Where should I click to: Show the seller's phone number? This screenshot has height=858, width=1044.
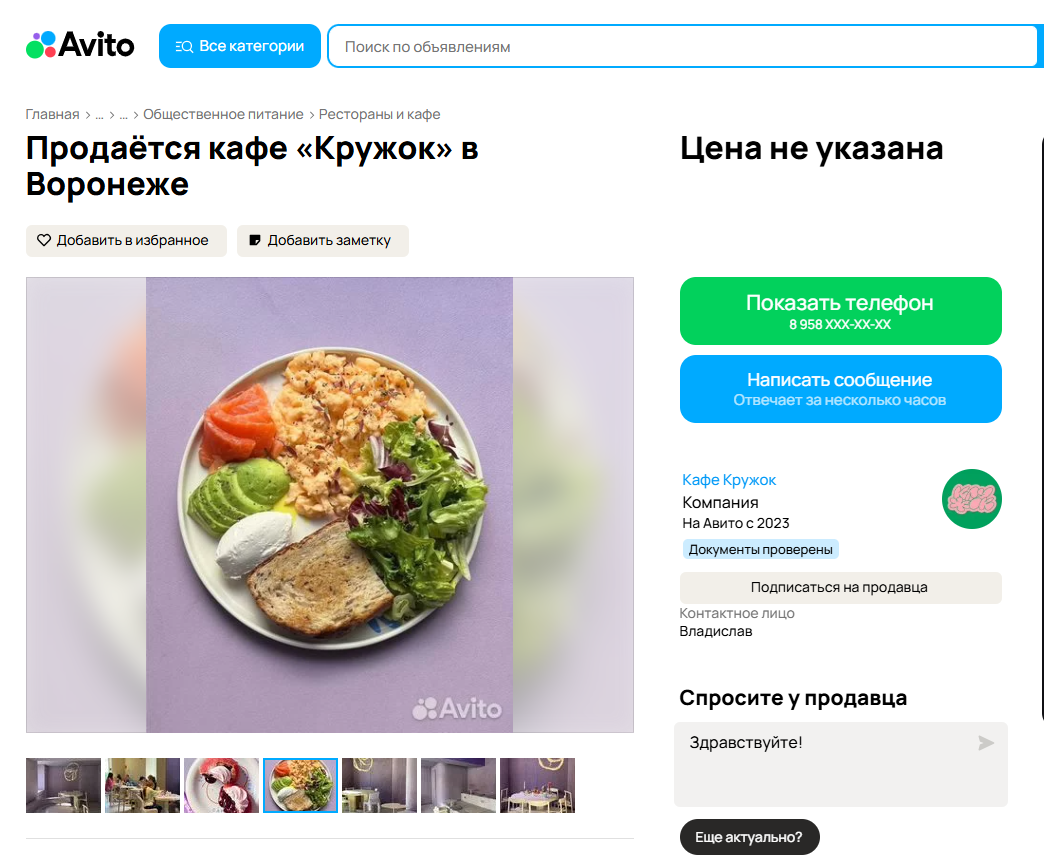(x=840, y=311)
